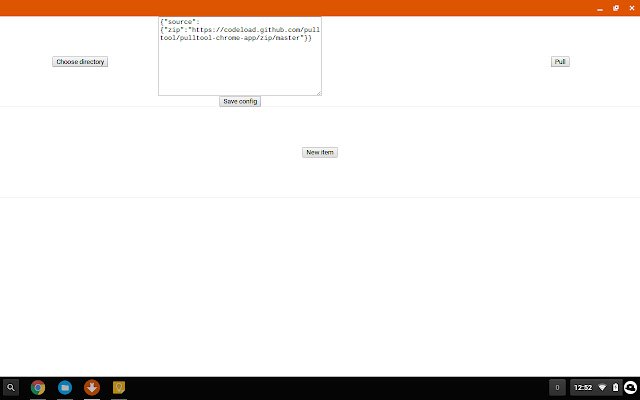The width and height of the screenshot is (640, 400).
Task: Open the yellow Google Keep shelf icon
Action: [x=119, y=387]
